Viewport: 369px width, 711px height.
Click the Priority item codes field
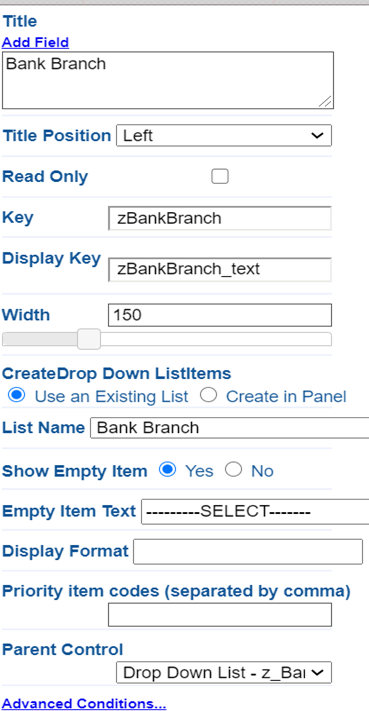point(220,615)
